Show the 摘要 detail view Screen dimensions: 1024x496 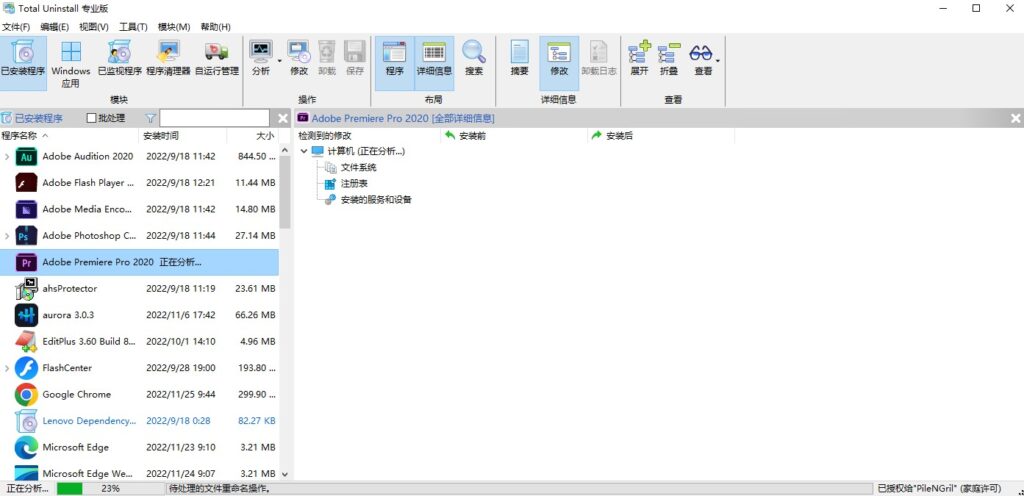point(520,59)
